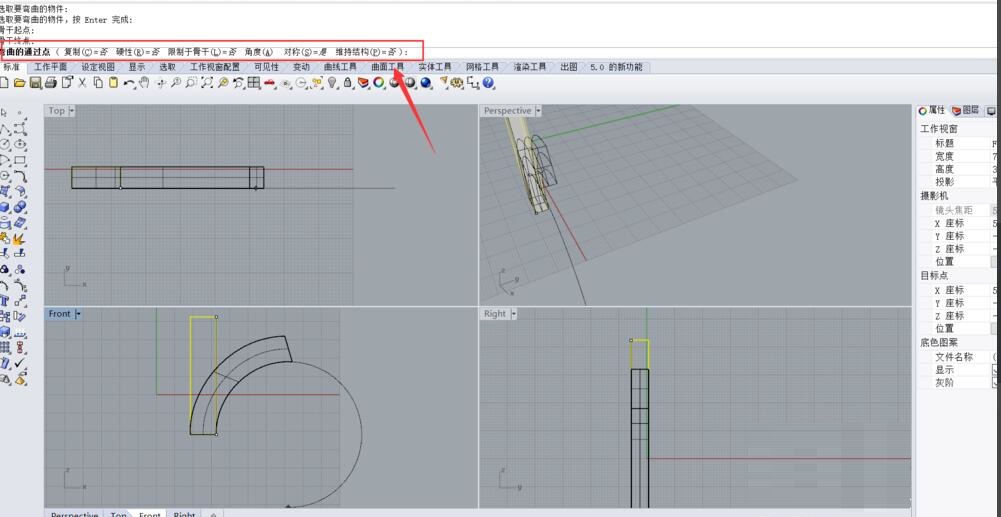Toggle the 显示 checkbox in properties
This screenshot has height=517, width=1001.
pyautogui.click(x=995, y=370)
